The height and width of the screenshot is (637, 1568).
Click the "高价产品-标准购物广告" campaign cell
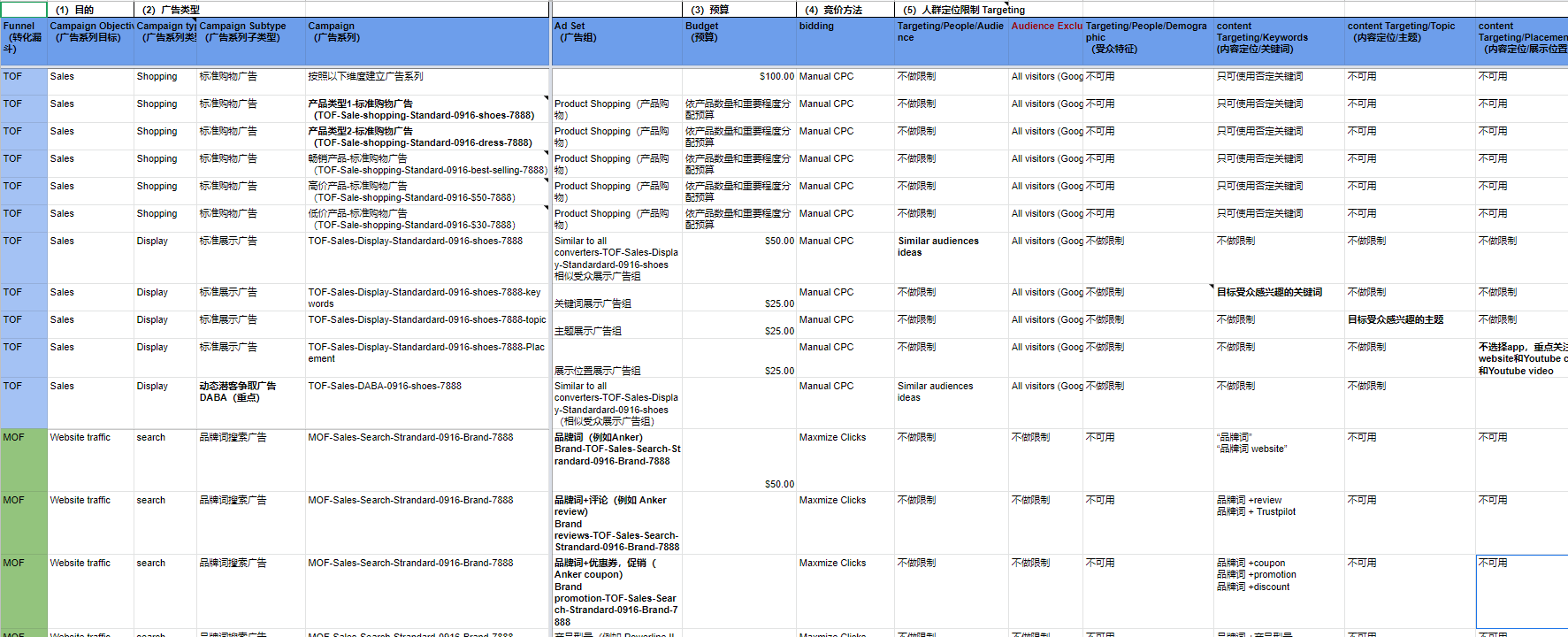point(426,191)
